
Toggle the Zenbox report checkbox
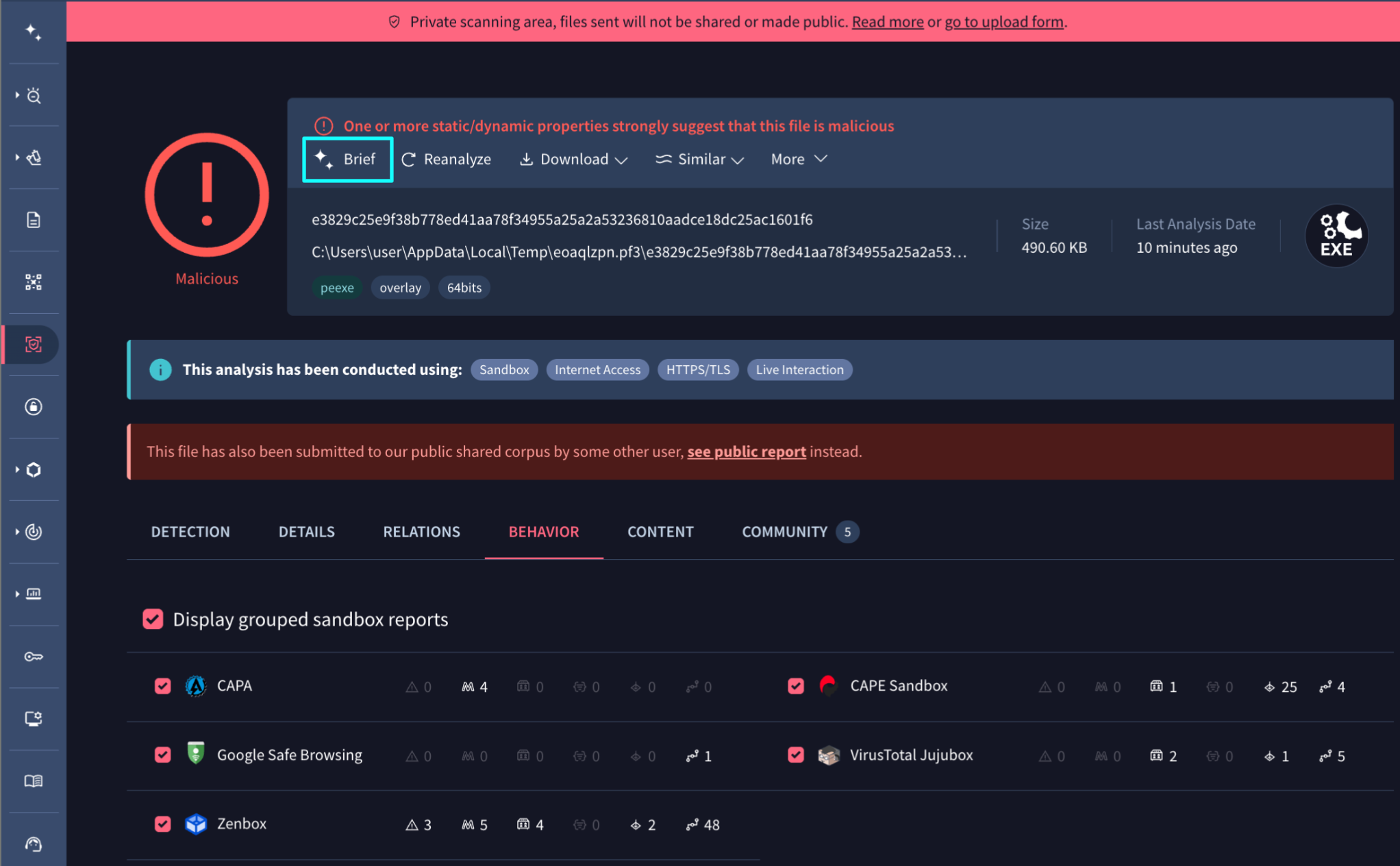(162, 824)
